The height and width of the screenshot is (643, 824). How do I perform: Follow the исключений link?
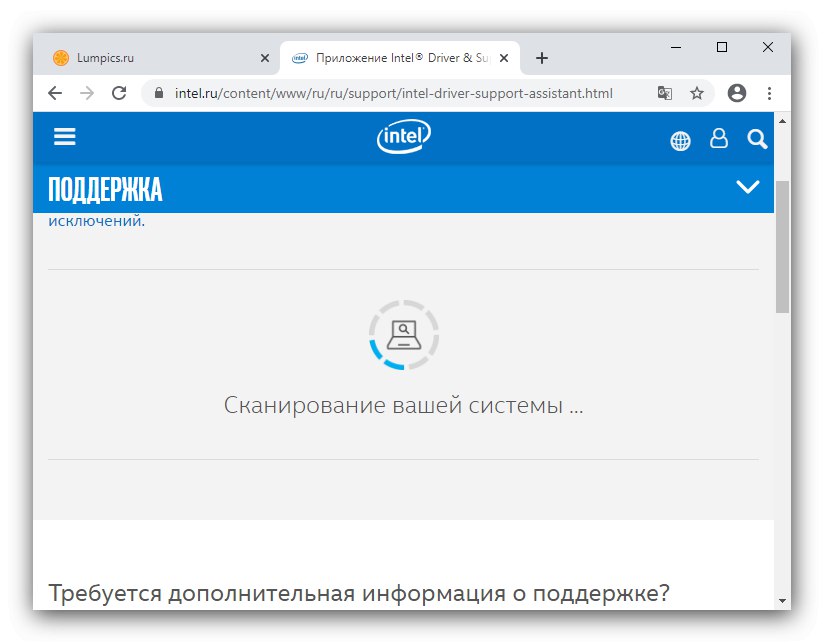97,221
